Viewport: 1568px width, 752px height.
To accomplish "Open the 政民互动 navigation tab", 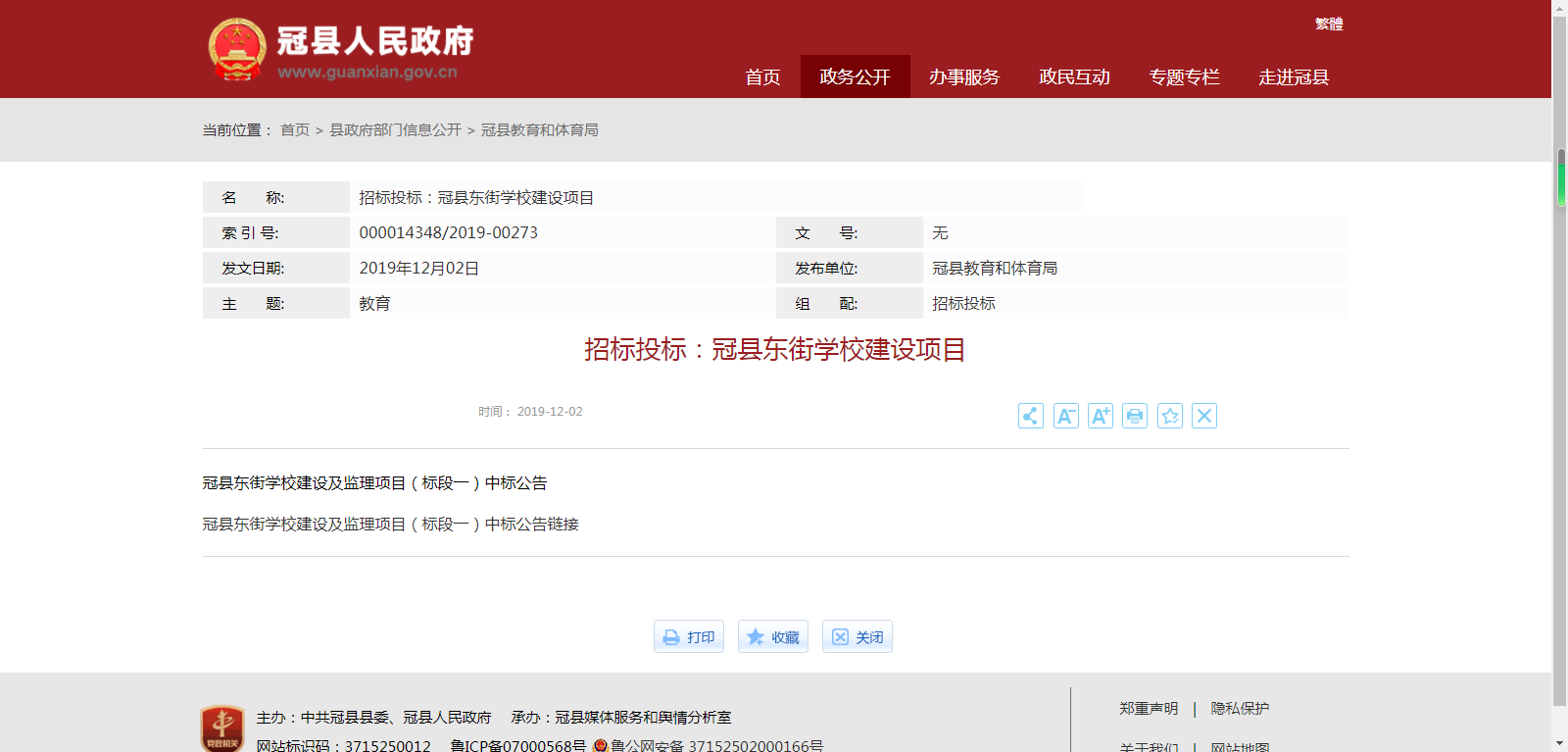I will [x=1074, y=76].
